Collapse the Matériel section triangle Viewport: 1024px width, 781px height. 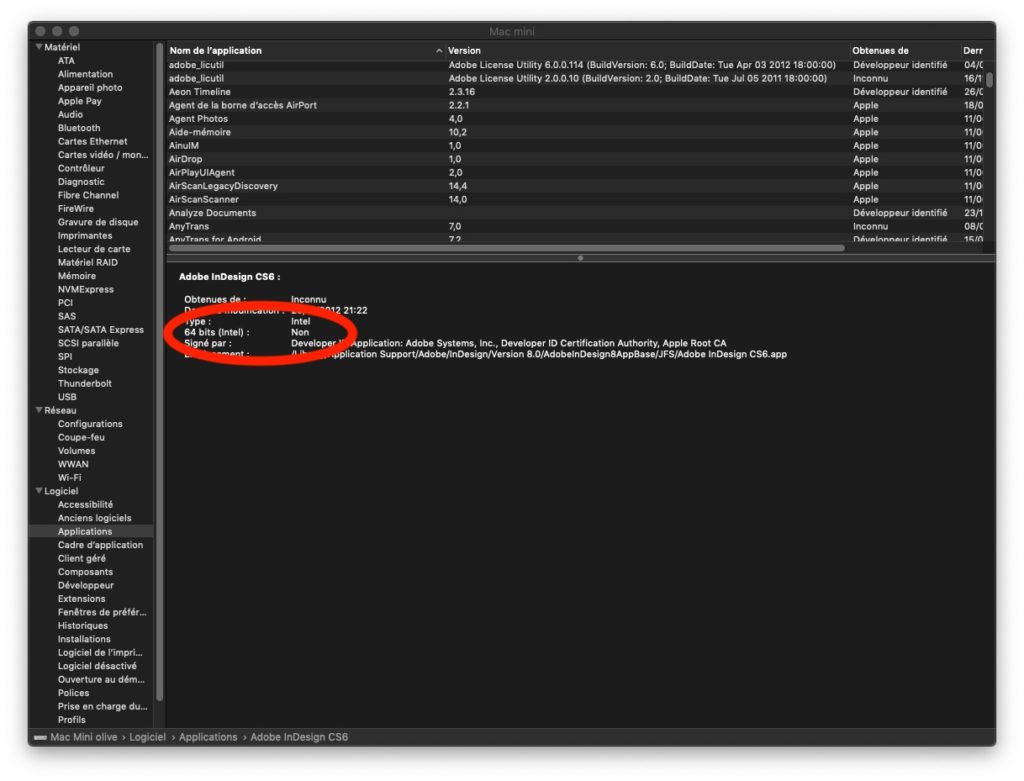point(39,47)
